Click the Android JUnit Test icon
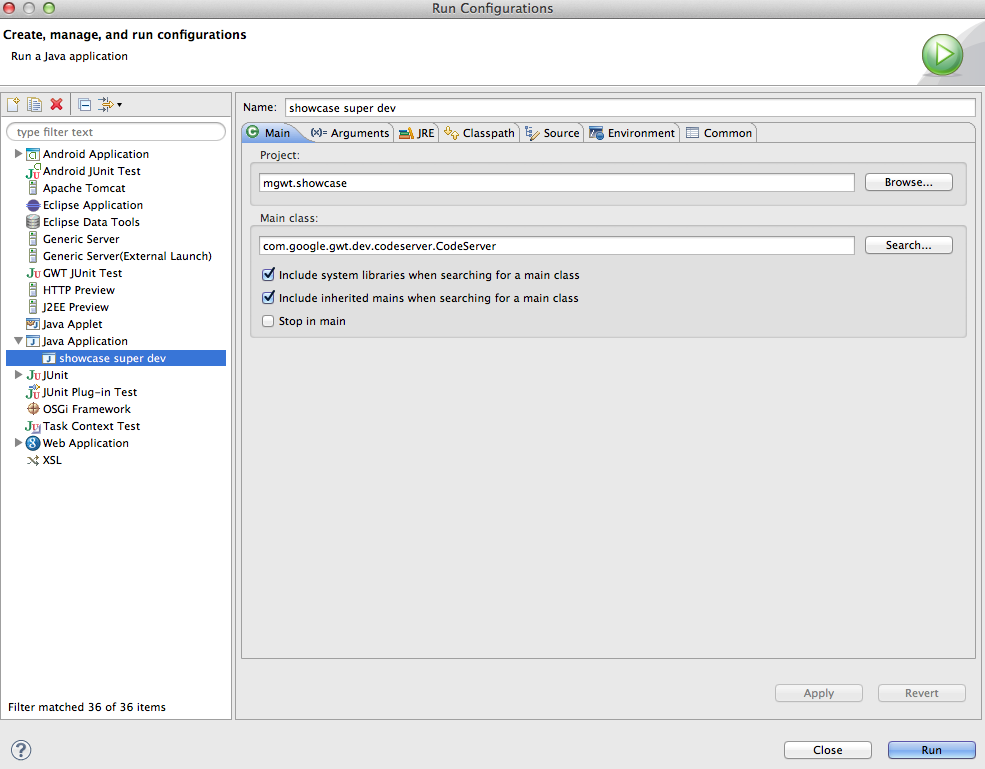This screenshot has height=769, width=985. tap(33, 172)
